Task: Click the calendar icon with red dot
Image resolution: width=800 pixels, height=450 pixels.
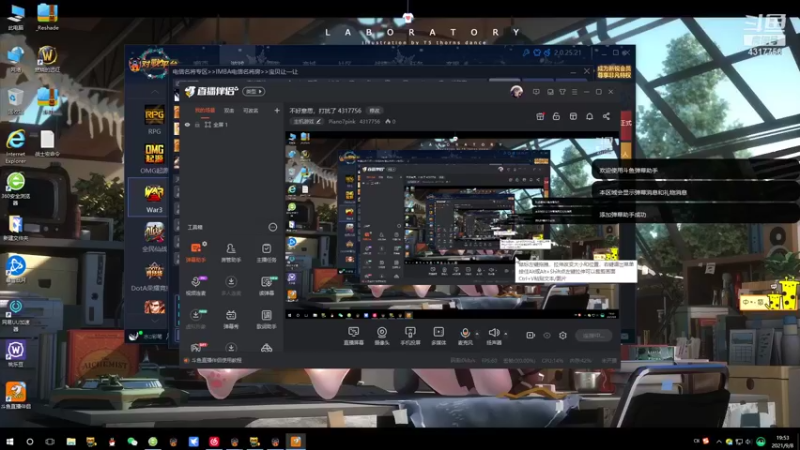Action: pyautogui.click(x=540, y=116)
